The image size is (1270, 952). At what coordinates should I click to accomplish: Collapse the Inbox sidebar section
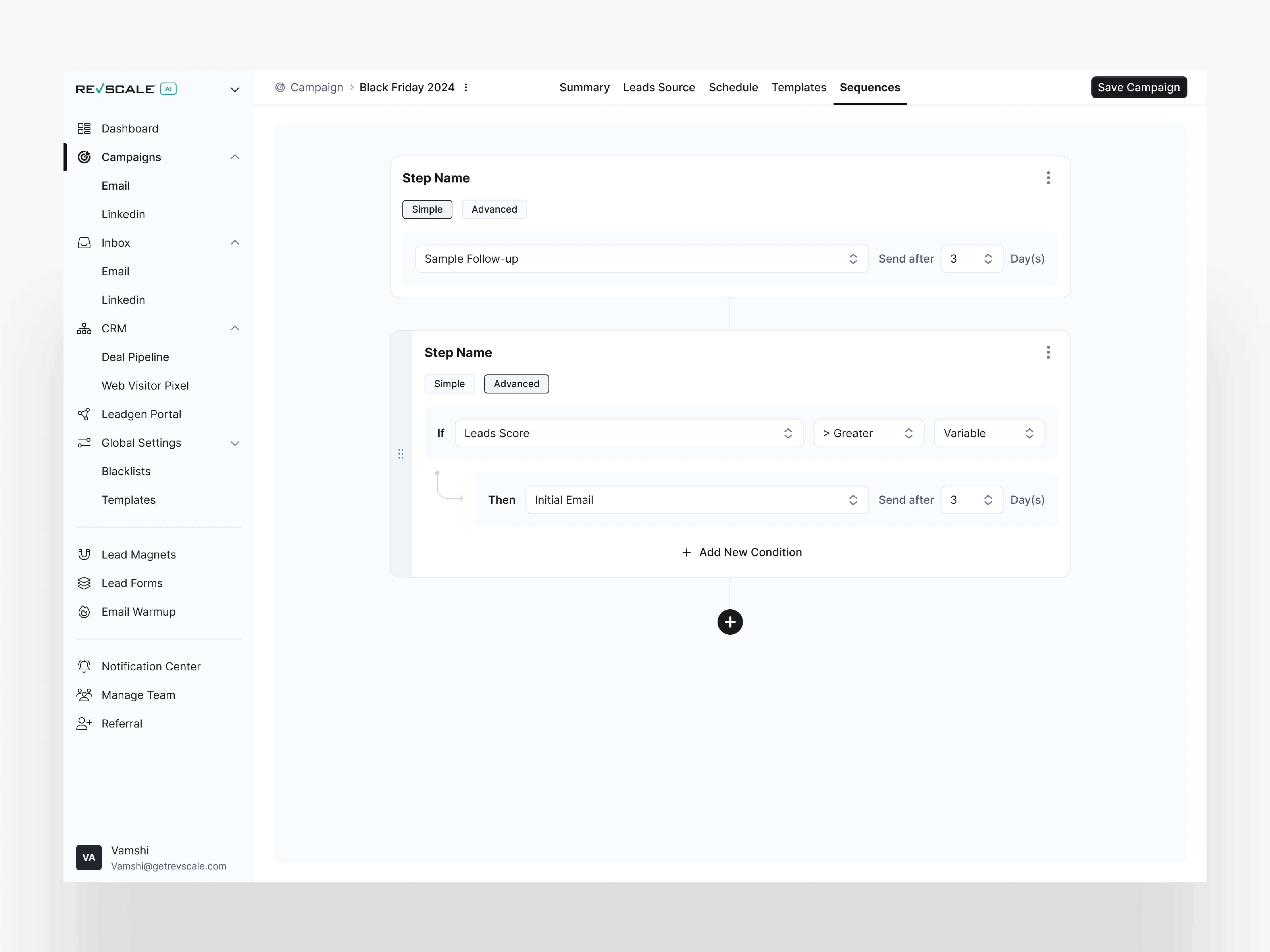[235, 243]
